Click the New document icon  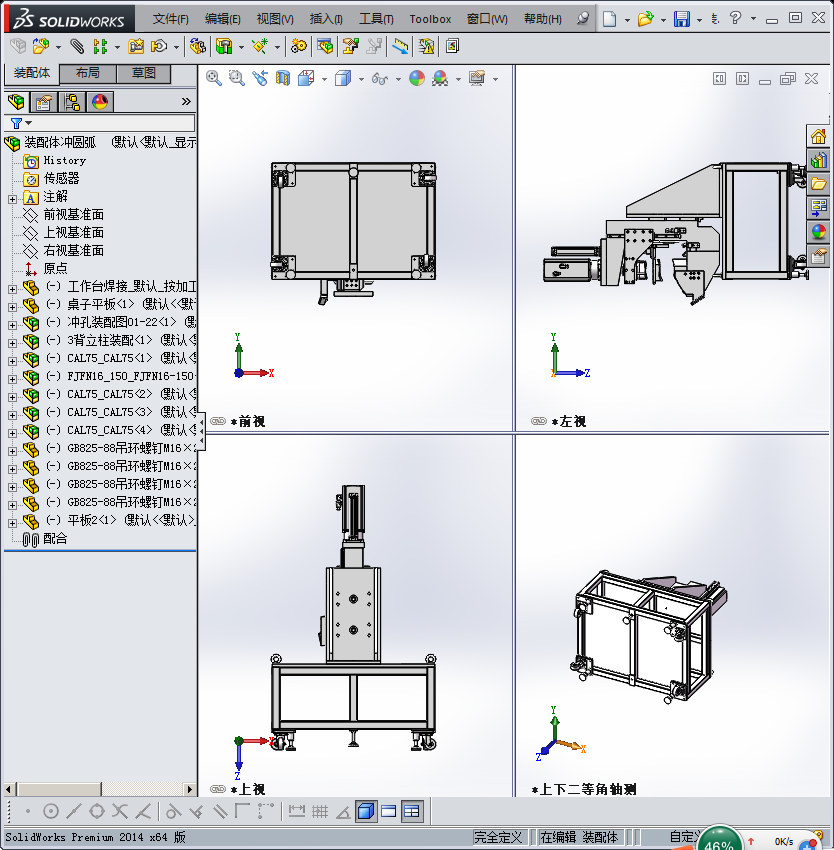pyautogui.click(x=610, y=19)
